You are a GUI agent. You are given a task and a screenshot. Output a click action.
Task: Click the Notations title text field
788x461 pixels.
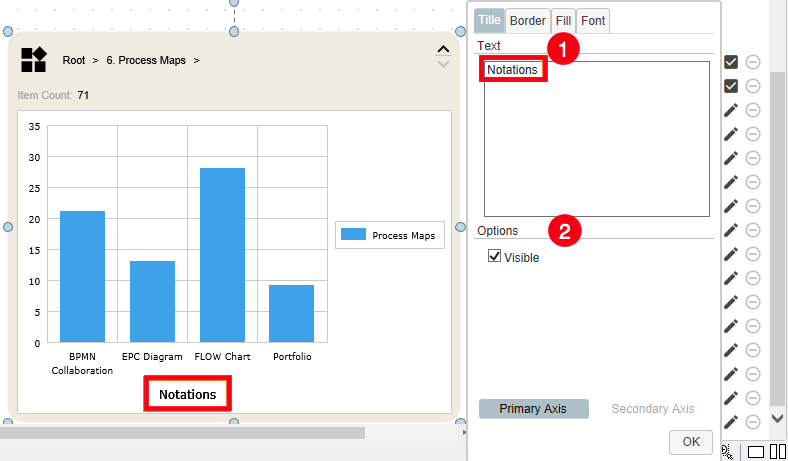coord(596,138)
